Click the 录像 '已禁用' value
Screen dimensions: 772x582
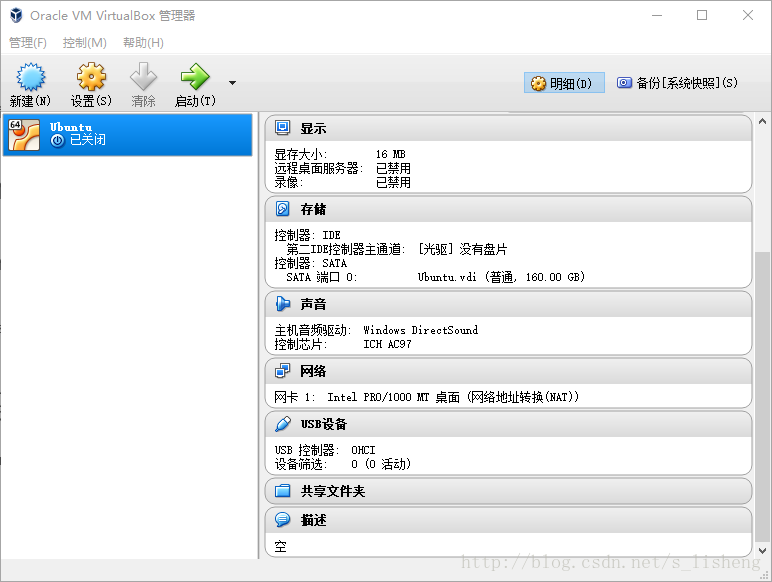393,183
